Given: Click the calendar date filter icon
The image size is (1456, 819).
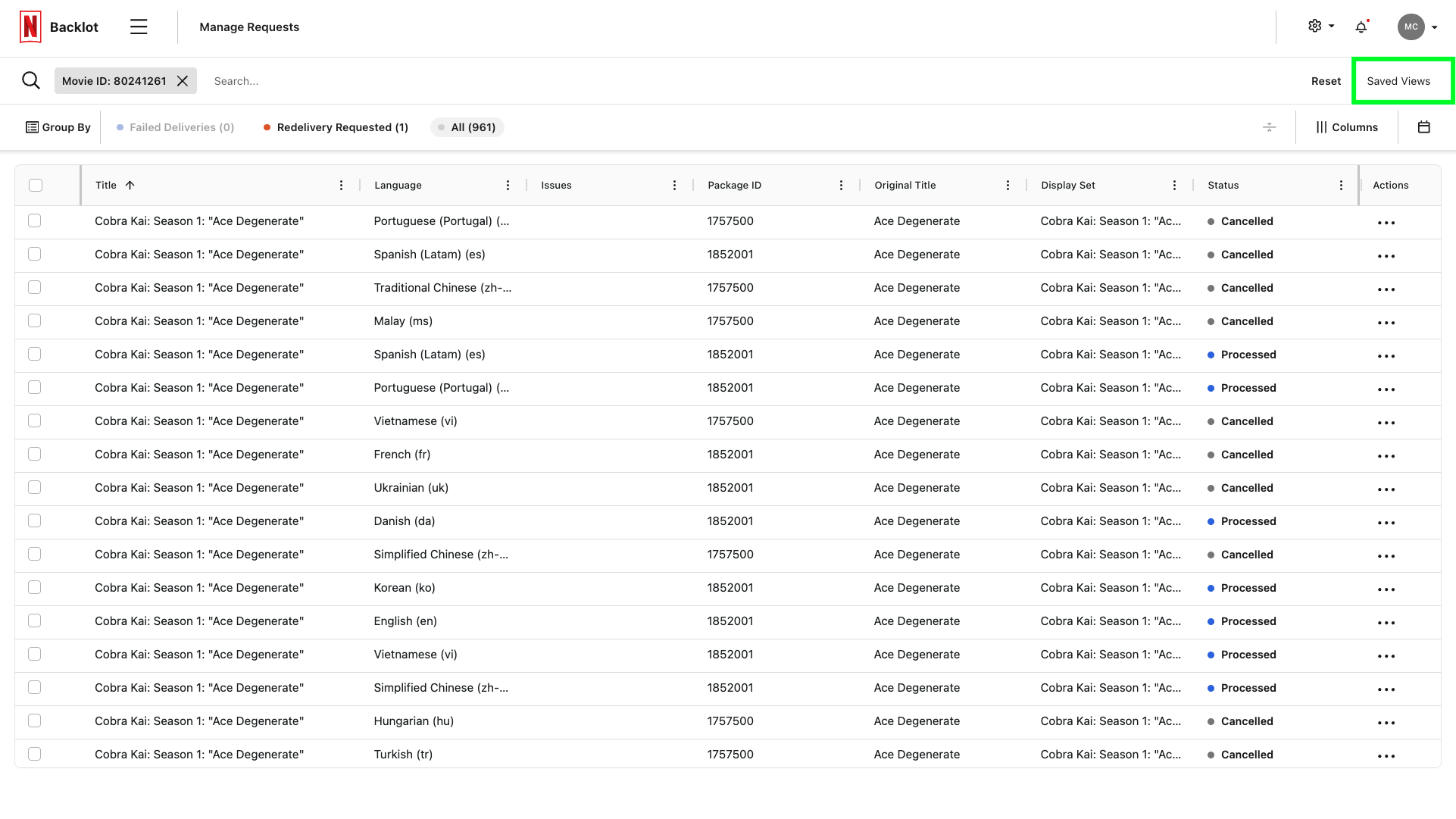Looking at the screenshot, I should pos(1423,127).
